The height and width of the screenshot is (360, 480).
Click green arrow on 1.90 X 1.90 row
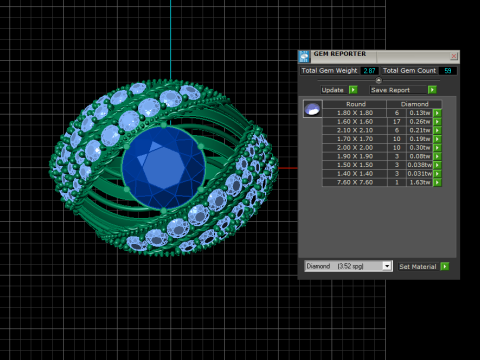[437, 156]
